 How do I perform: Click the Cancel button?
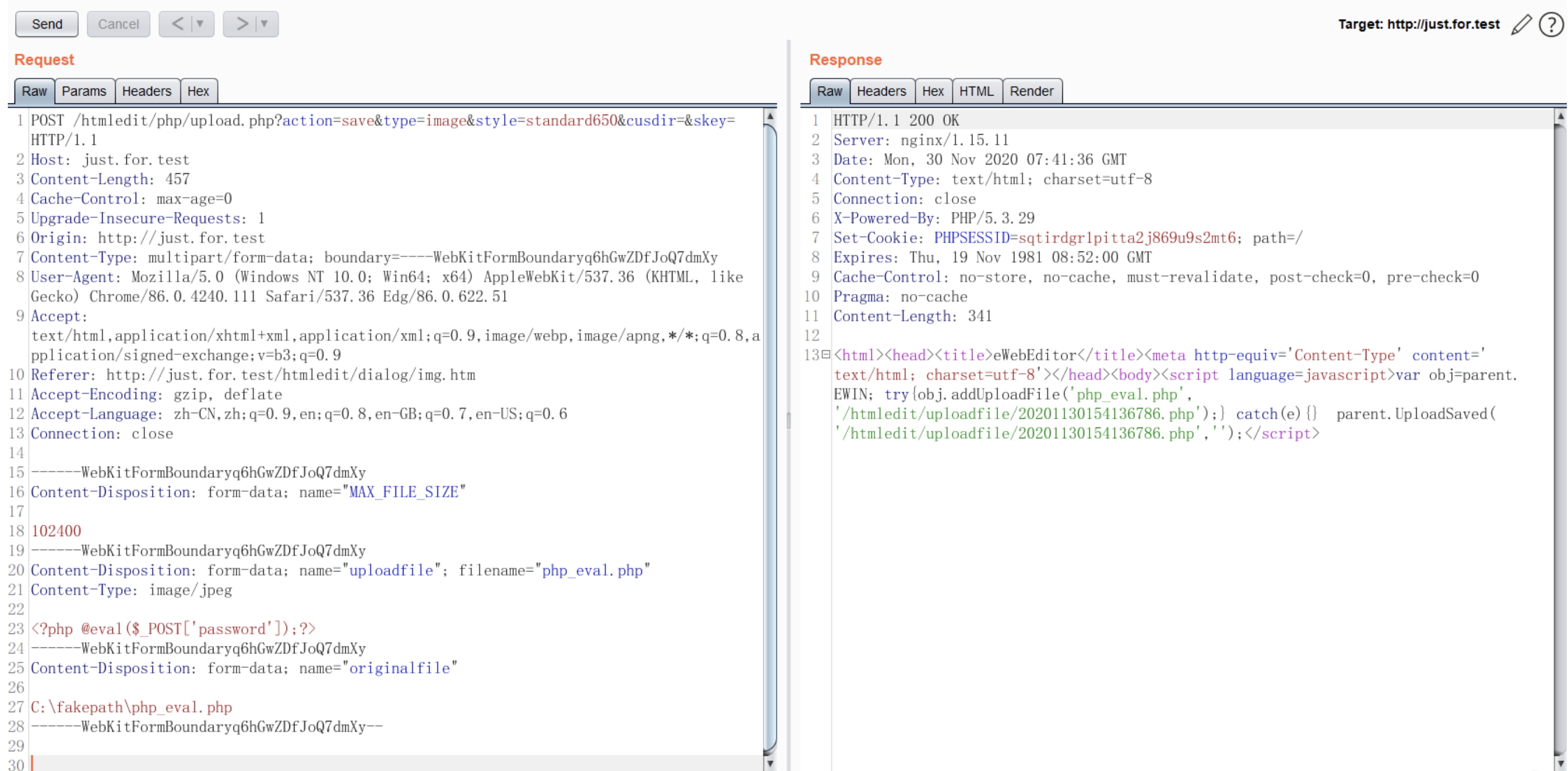[118, 25]
